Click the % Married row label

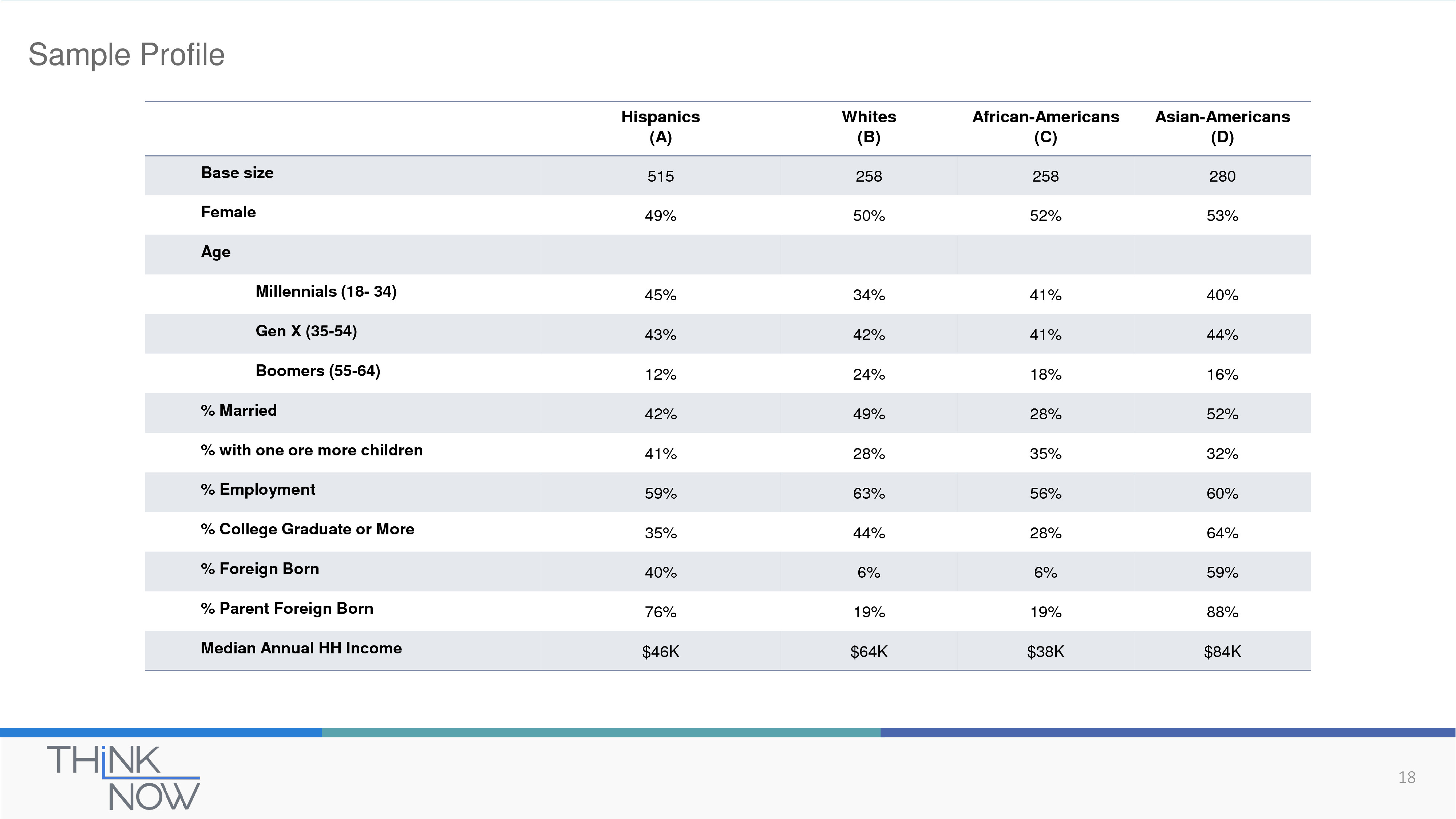239,410
